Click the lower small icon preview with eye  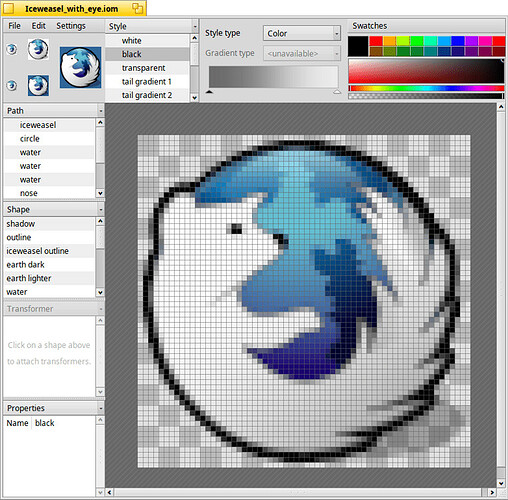pos(38,85)
